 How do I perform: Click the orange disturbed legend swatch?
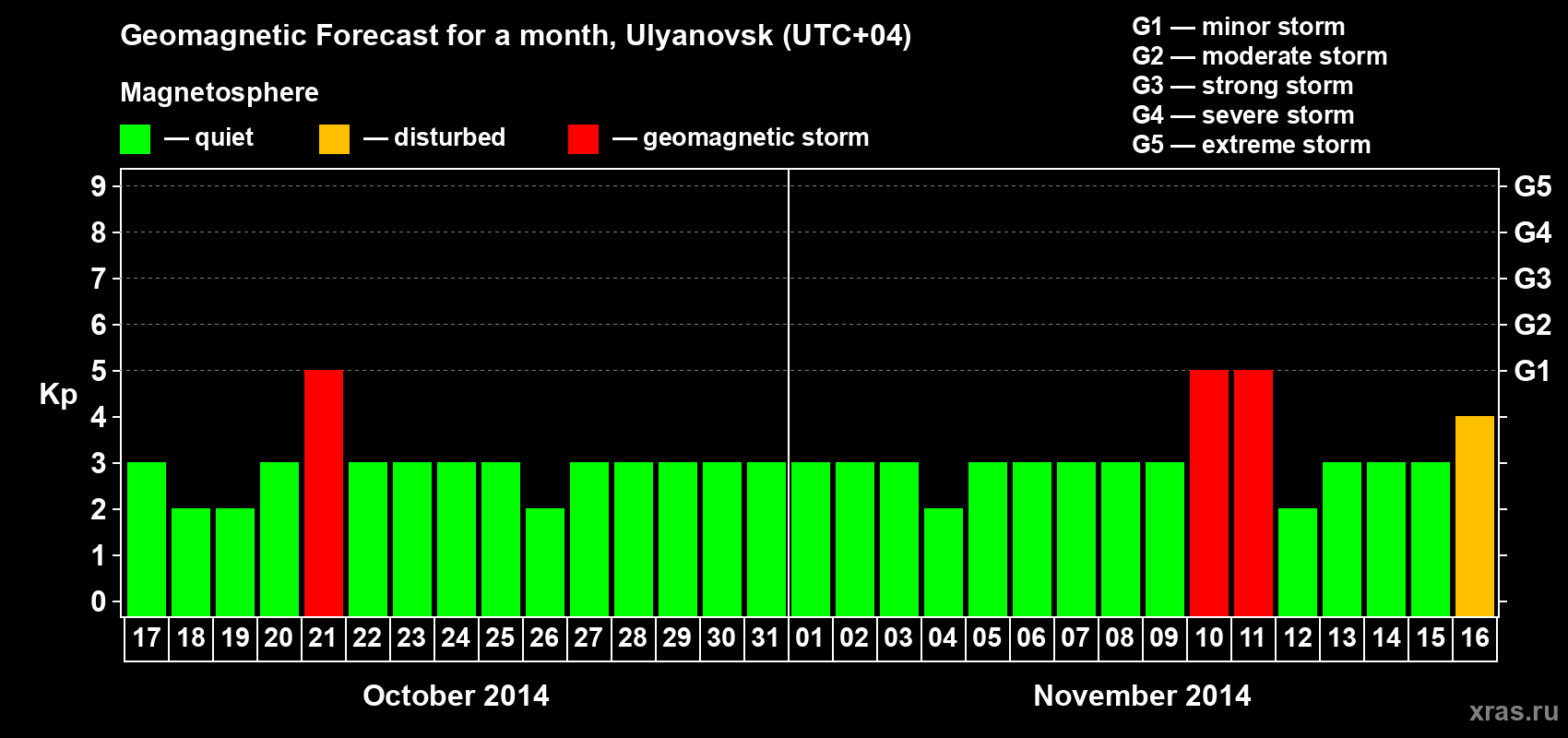334,139
